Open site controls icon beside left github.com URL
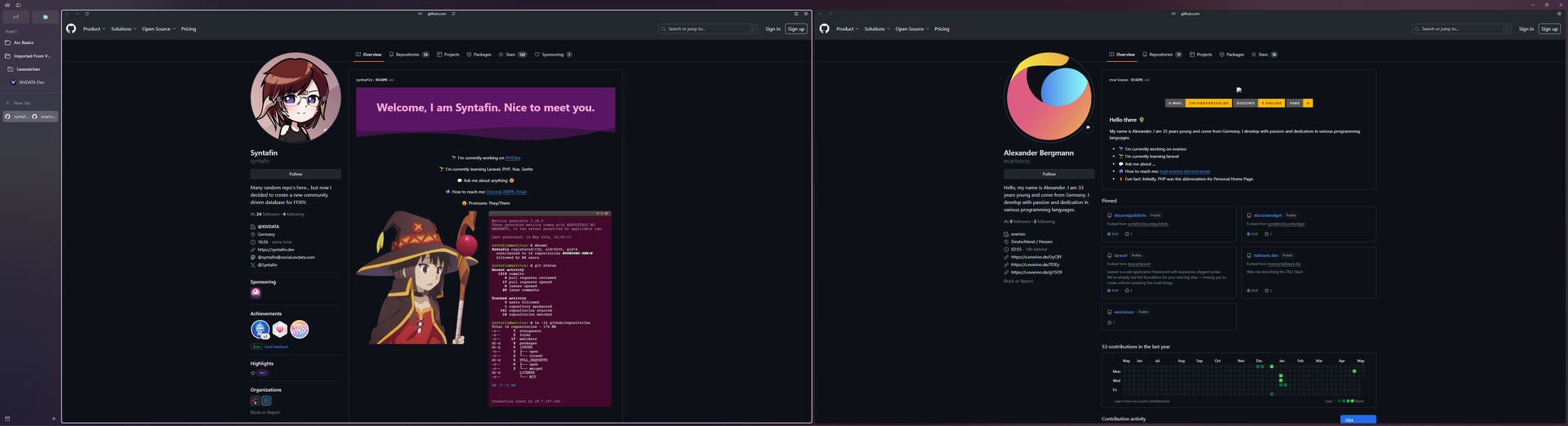 coord(453,14)
